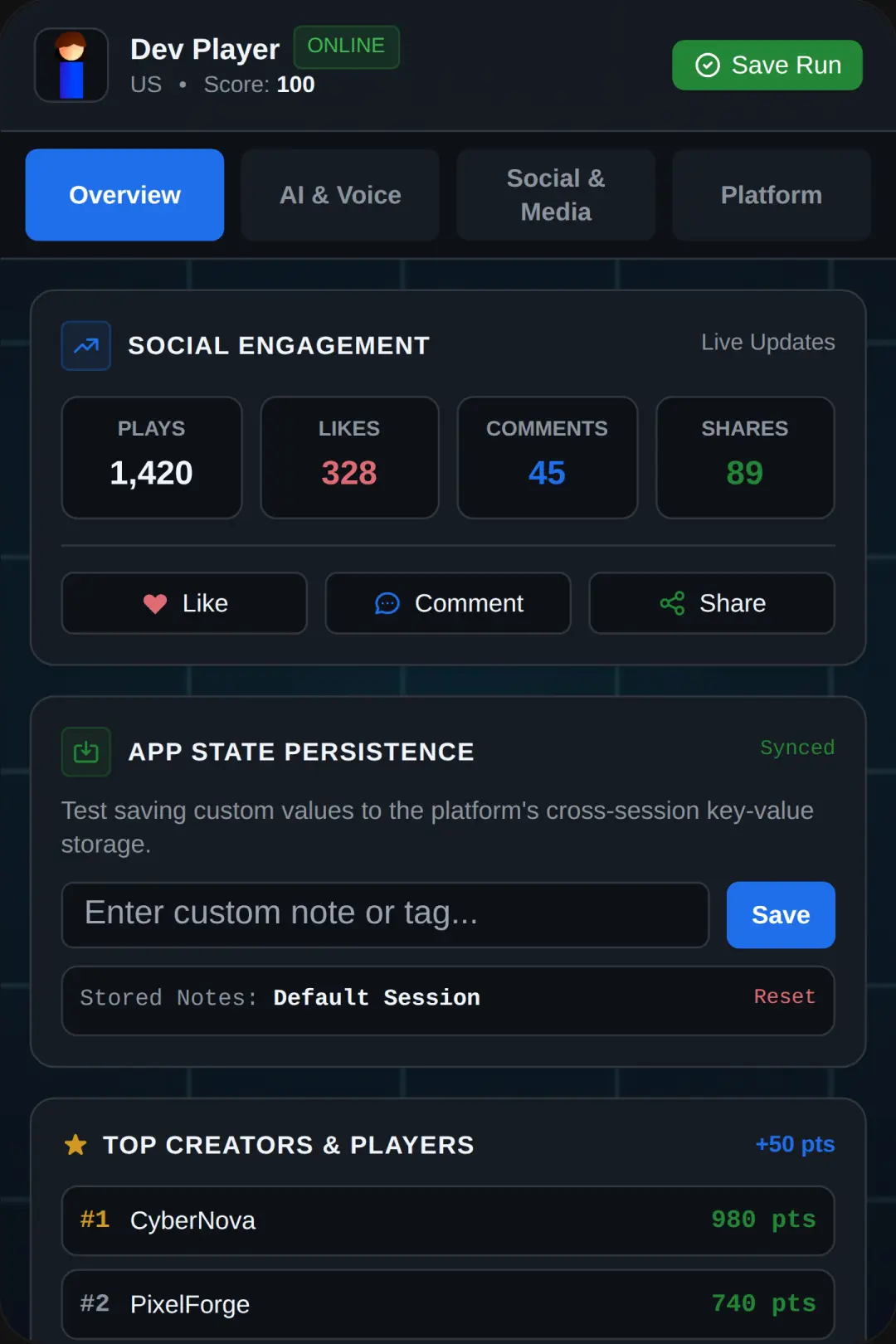This screenshot has height=1344, width=896.
Task: Click the App State Persistence download icon
Action: 86,752
